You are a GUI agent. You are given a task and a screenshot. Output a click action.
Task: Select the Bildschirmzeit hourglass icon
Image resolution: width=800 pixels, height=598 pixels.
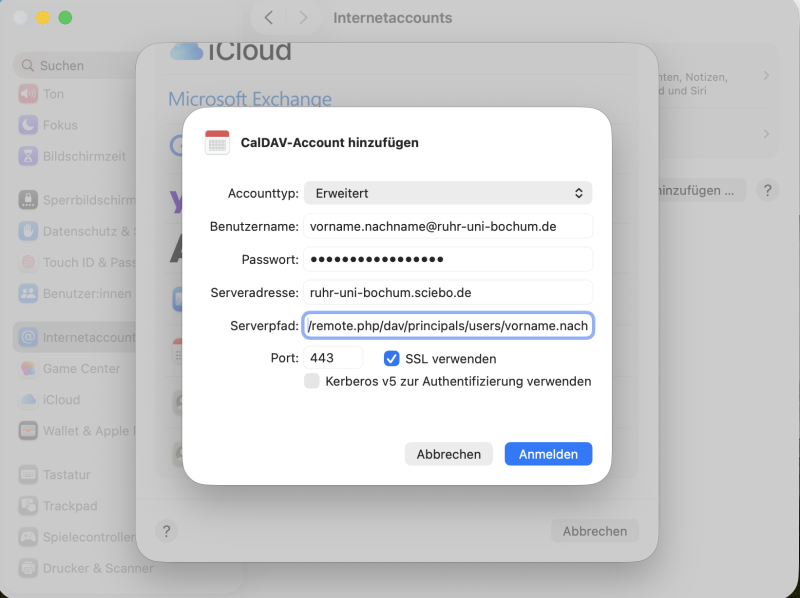[x=28, y=156]
